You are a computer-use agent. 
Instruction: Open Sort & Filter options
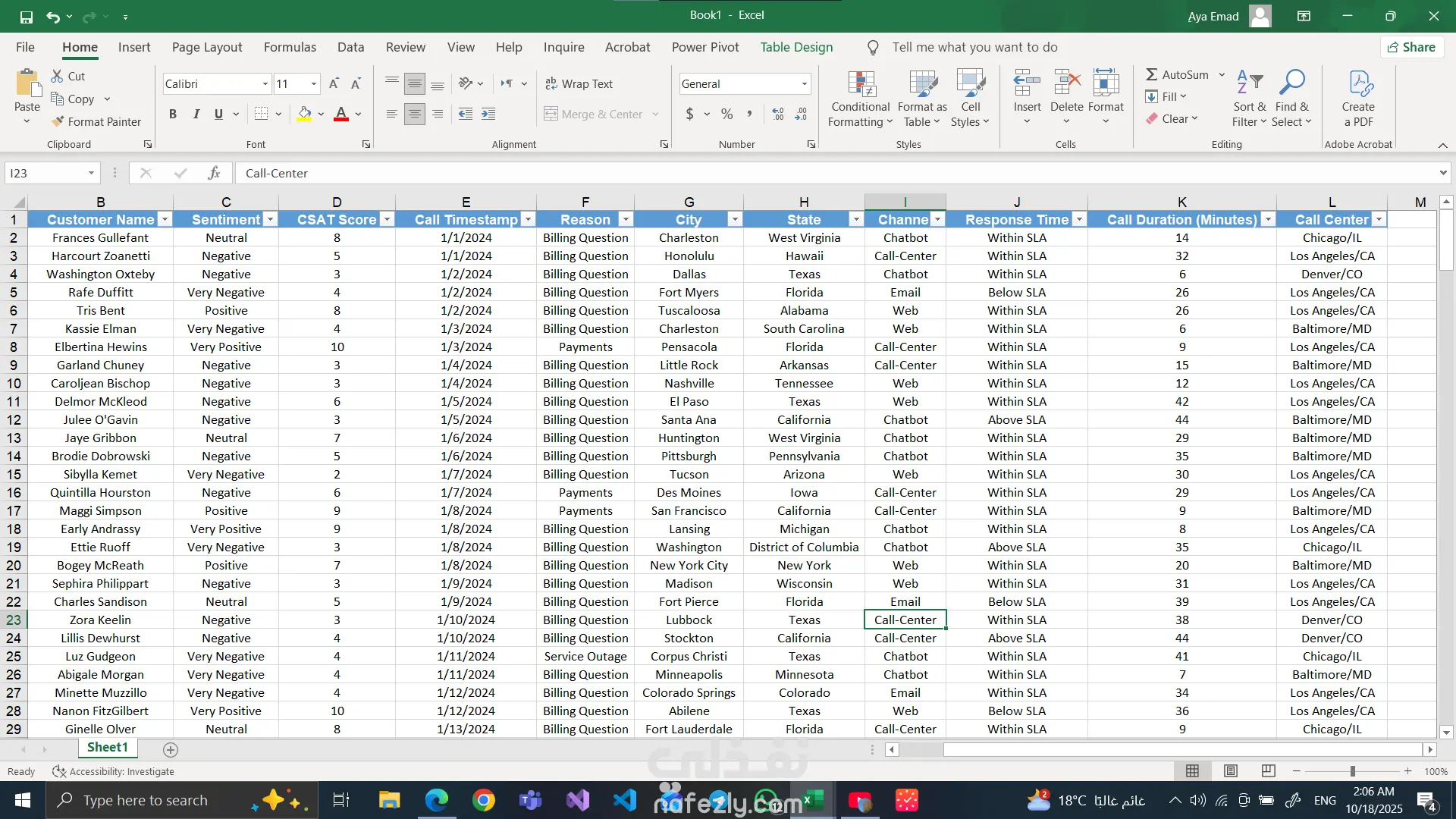click(x=1249, y=99)
